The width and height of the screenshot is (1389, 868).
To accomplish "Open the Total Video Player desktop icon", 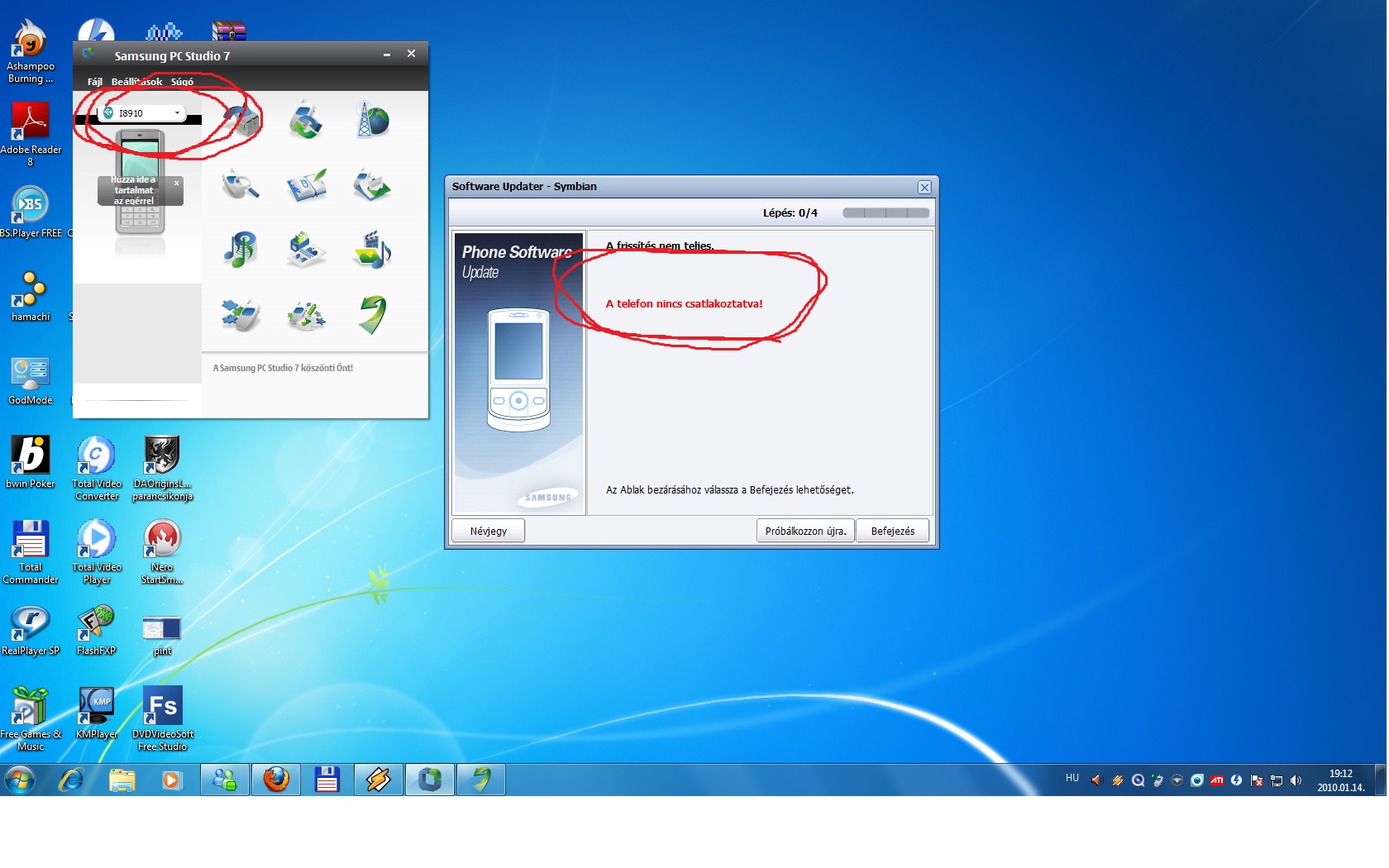I will coord(97,551).
